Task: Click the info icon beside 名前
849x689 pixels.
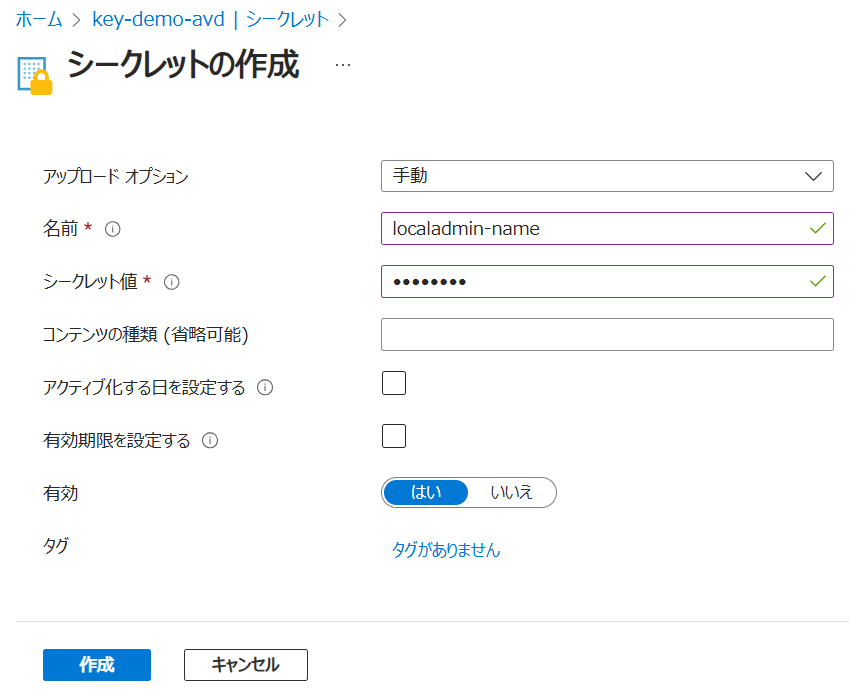Action: (113, 229)
